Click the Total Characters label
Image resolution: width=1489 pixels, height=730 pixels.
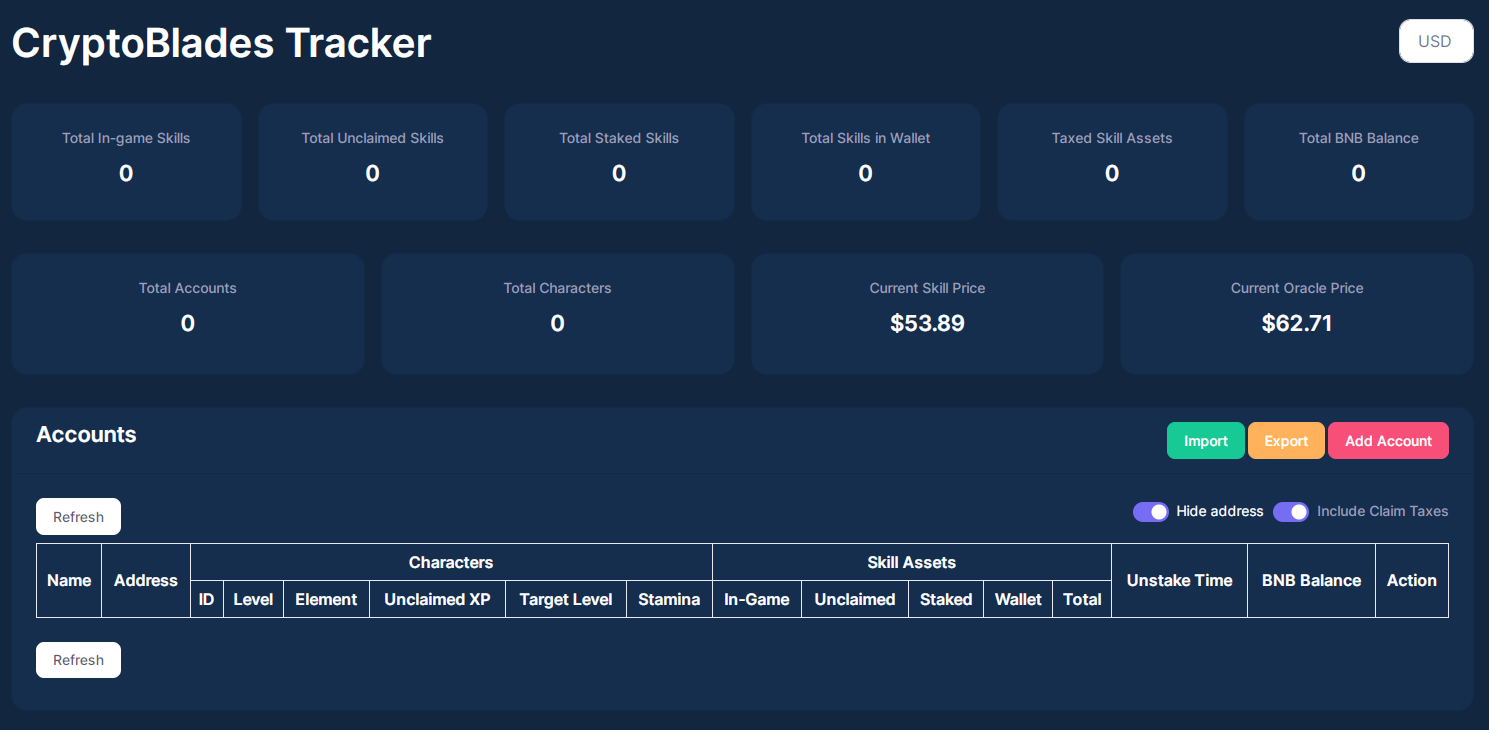(558, 288)
